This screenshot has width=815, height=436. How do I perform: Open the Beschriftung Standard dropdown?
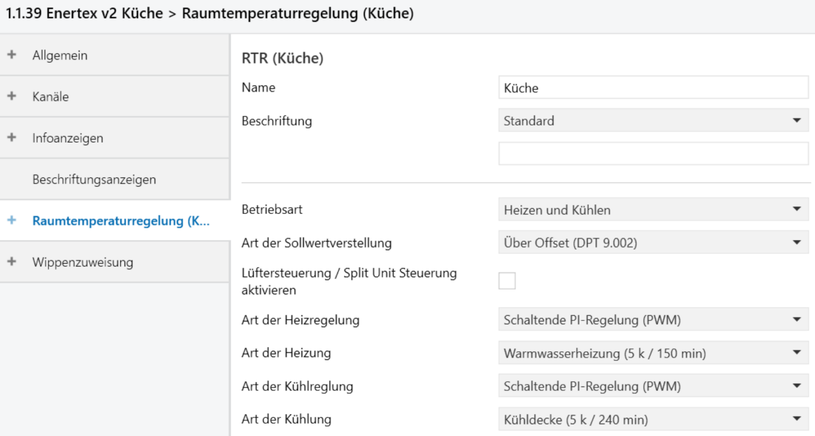(x=653, y=121)
